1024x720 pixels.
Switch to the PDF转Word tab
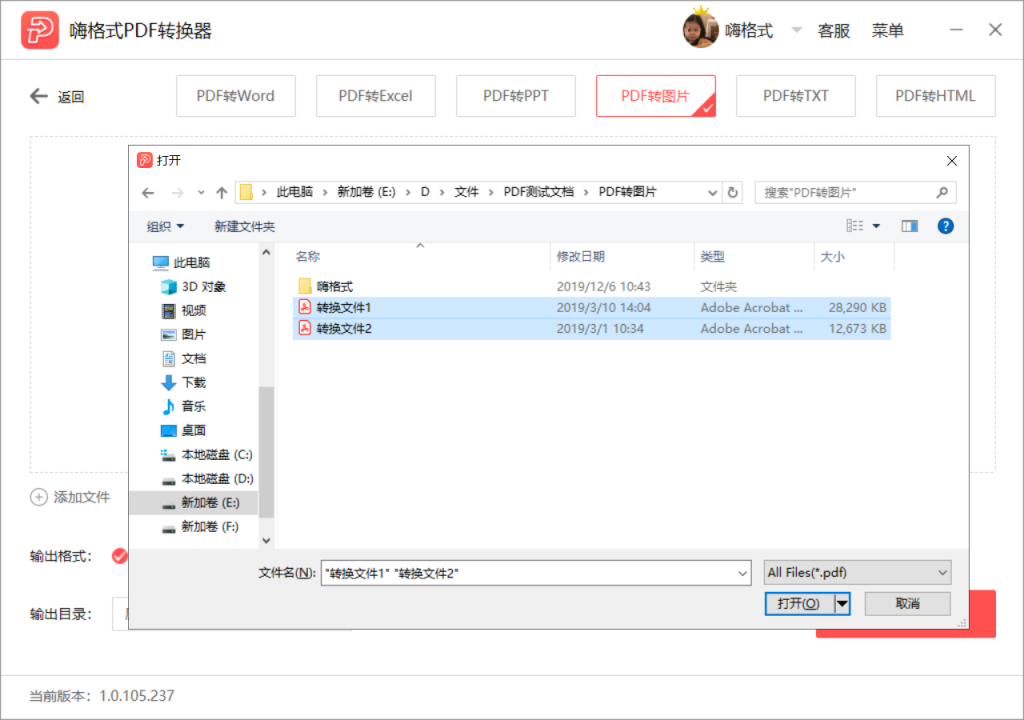tap(236, 96)
